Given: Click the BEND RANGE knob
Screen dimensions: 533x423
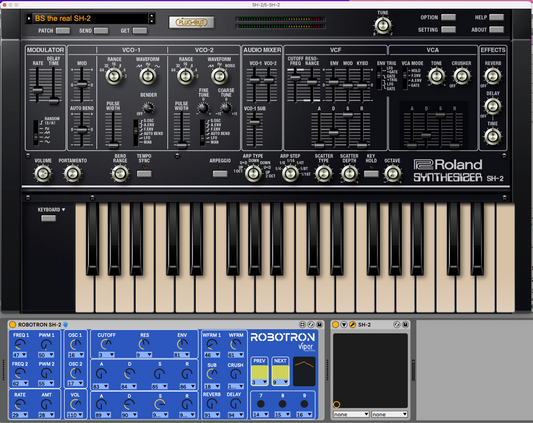Looking at the screenshot, I should (x=120, y=174).
